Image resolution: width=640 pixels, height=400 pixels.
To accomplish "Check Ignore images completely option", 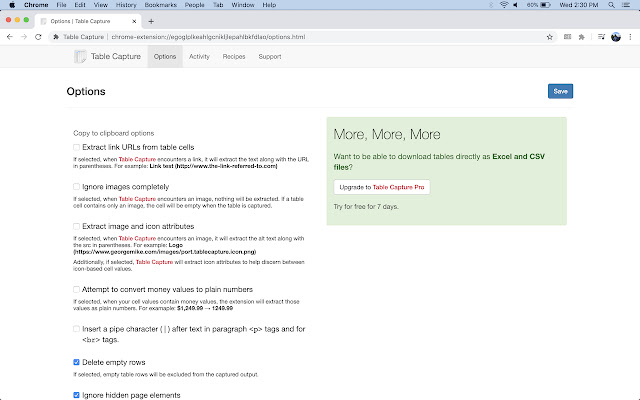I will pos(77,187).
